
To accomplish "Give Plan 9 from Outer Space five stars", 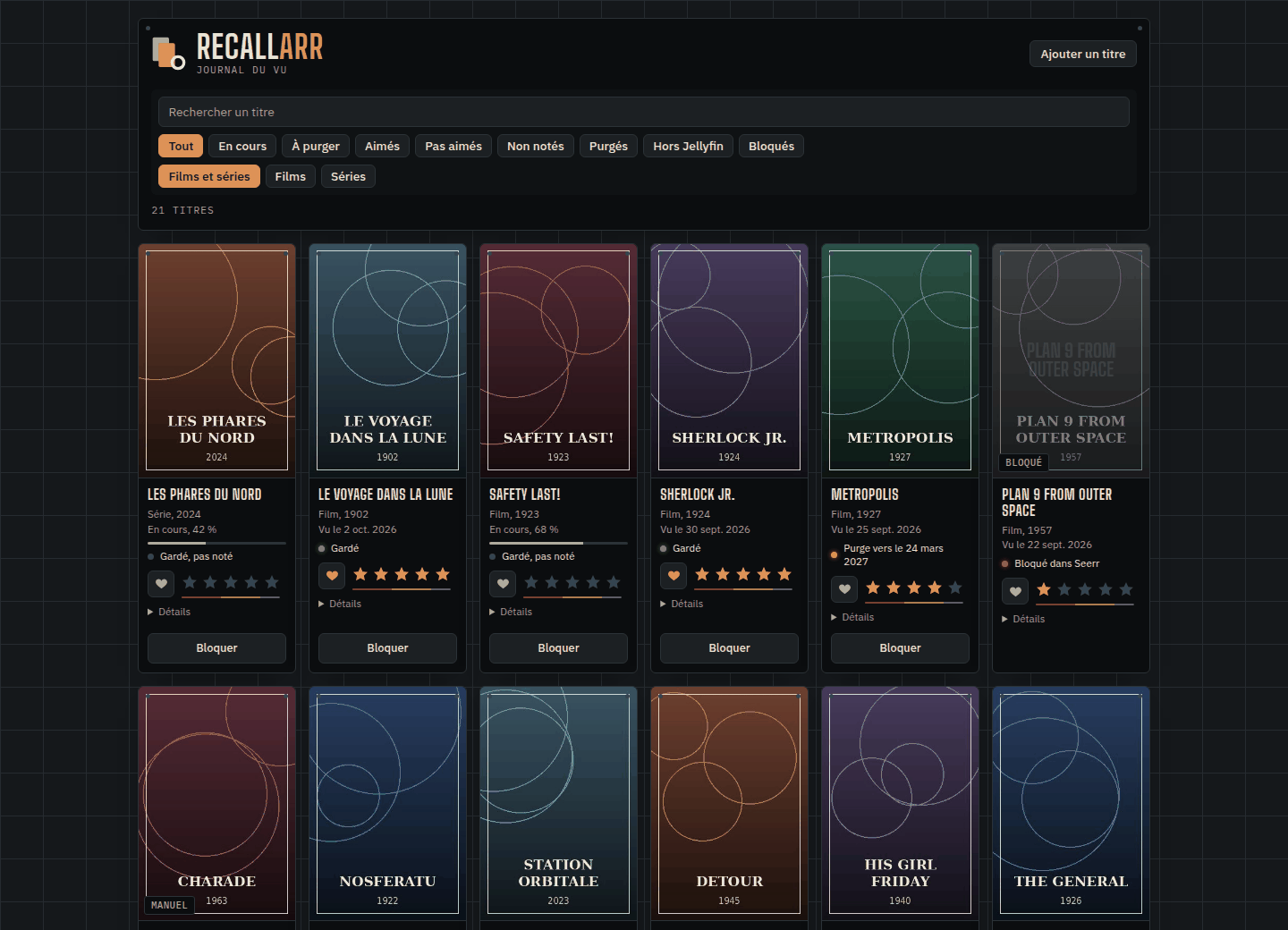I will (x=1126, y=590).
